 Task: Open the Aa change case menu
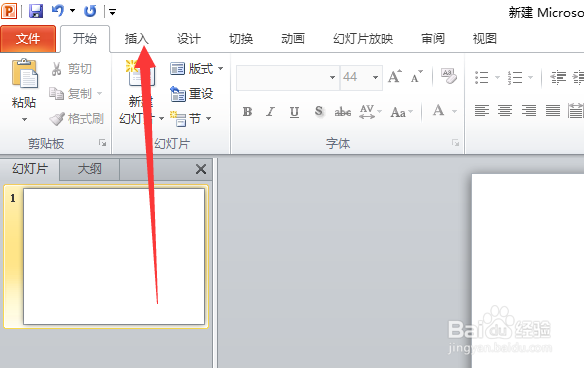(x=402, y=112)
